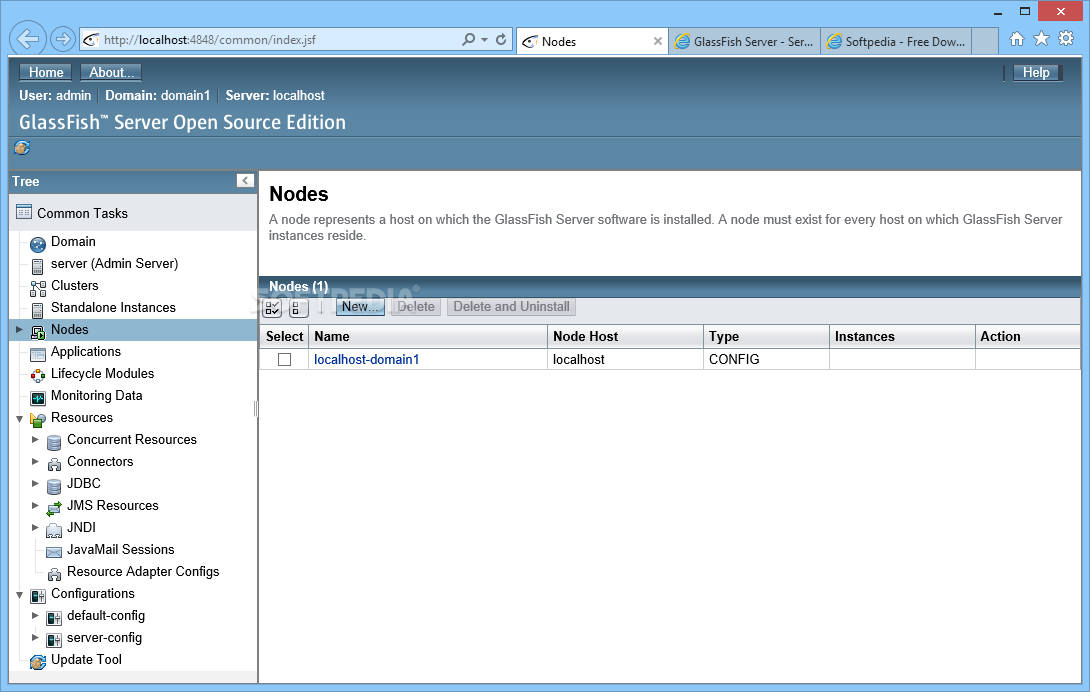Click the default-config icon
This screenshot has height=692, width=1090.
tap(54, 618)
